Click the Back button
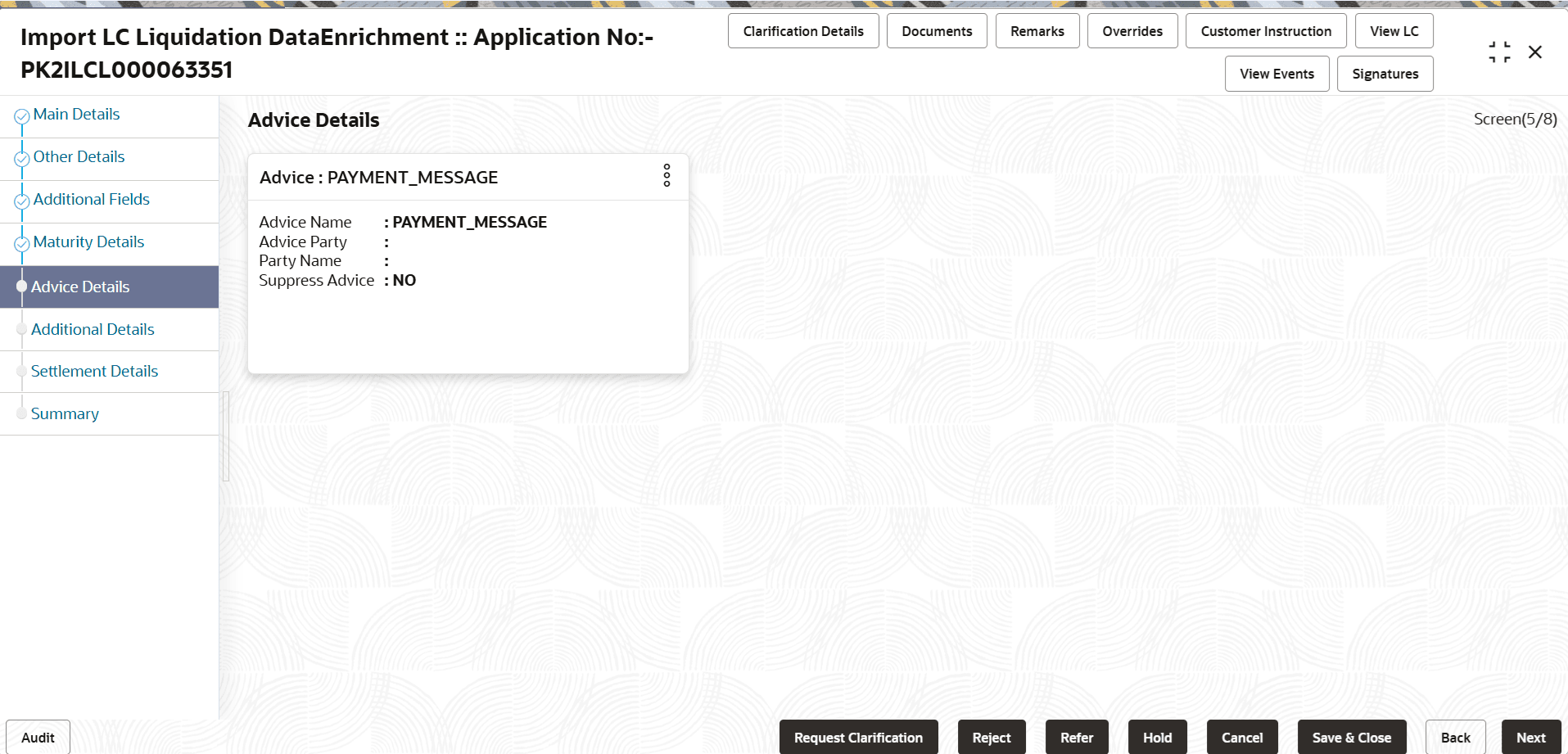 [1456, 738]
